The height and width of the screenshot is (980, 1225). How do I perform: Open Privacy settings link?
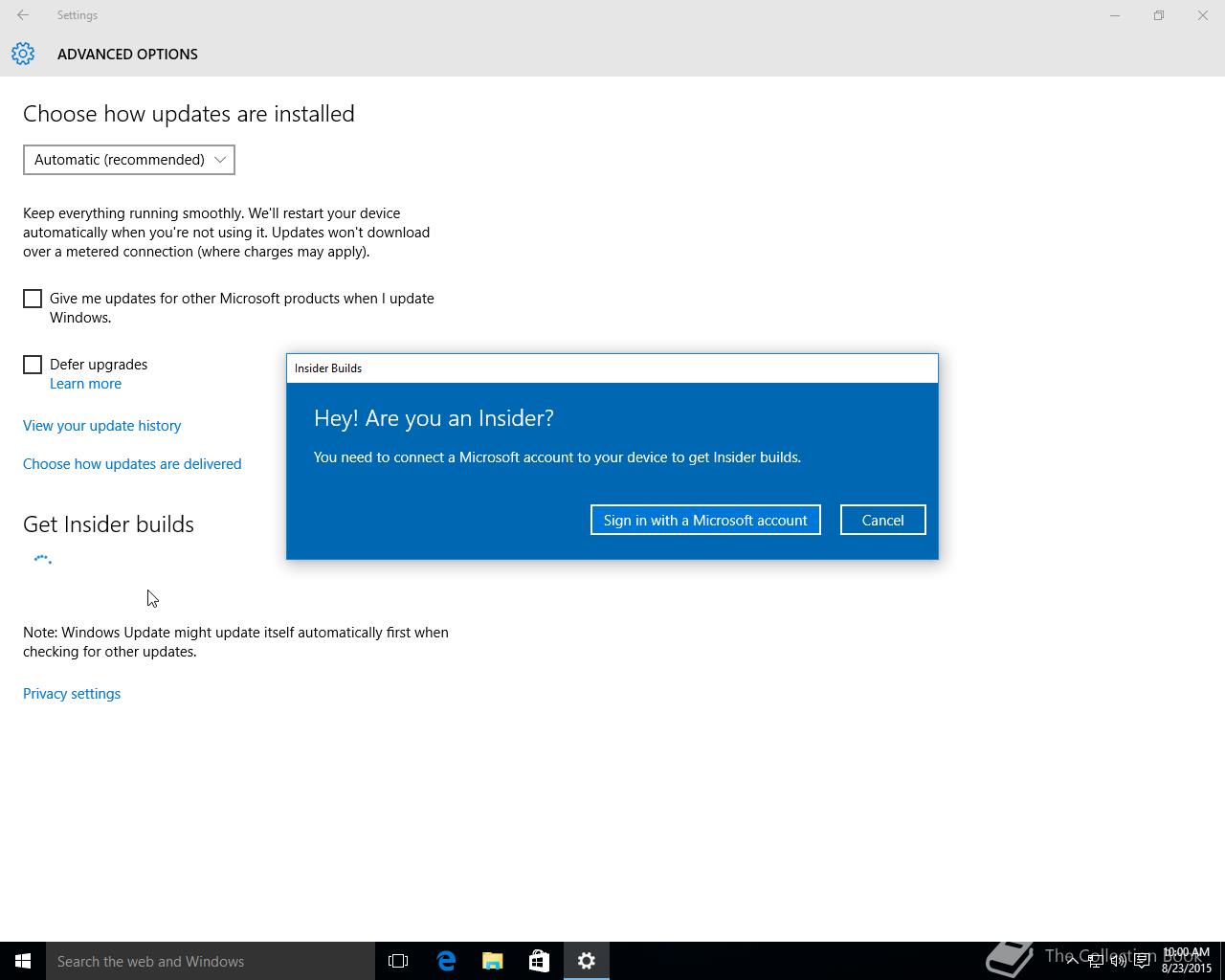[x=72, y=694]
